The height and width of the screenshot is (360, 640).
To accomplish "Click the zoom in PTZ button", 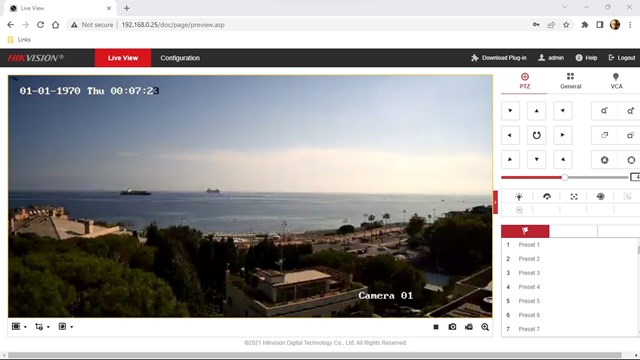I will [x=630, y=111].
